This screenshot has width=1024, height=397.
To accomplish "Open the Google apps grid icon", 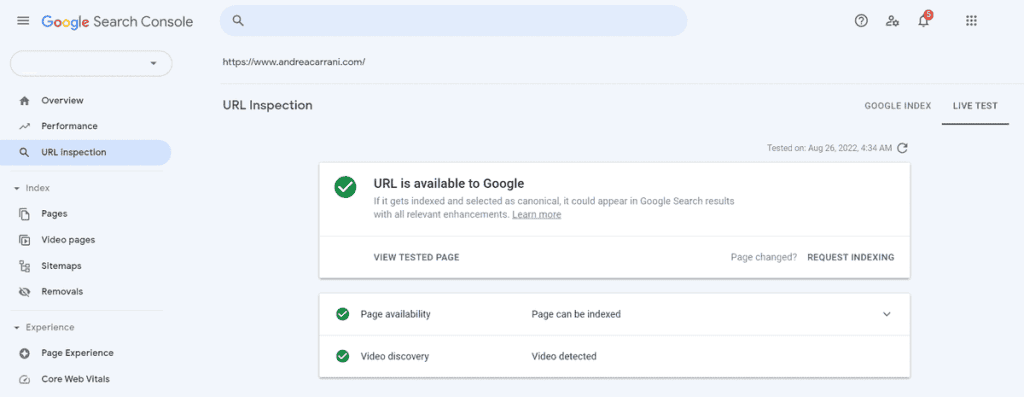I will point(971,21).
